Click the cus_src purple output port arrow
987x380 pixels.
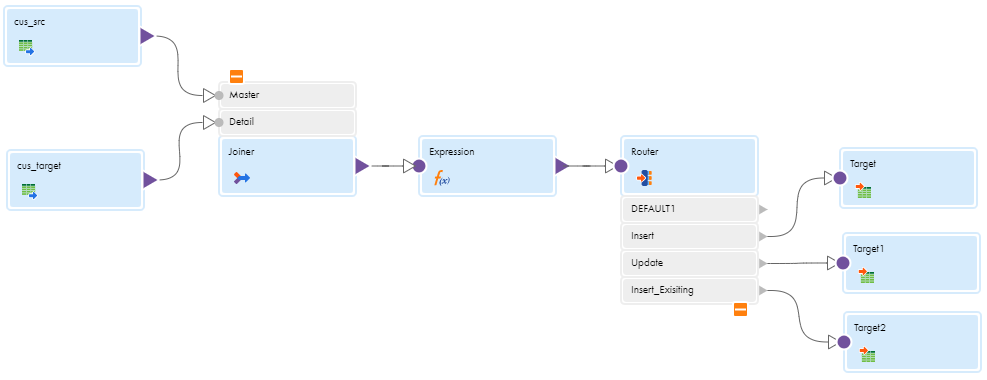coord(147,36)
